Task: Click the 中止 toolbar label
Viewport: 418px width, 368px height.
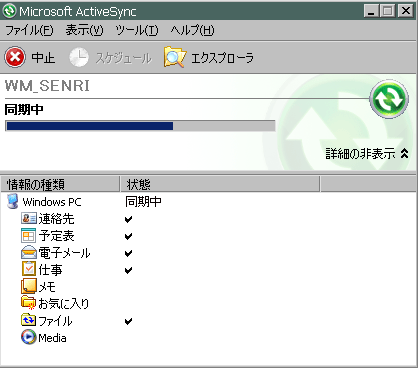Action: pyautogui.click(x=43, y=58)
